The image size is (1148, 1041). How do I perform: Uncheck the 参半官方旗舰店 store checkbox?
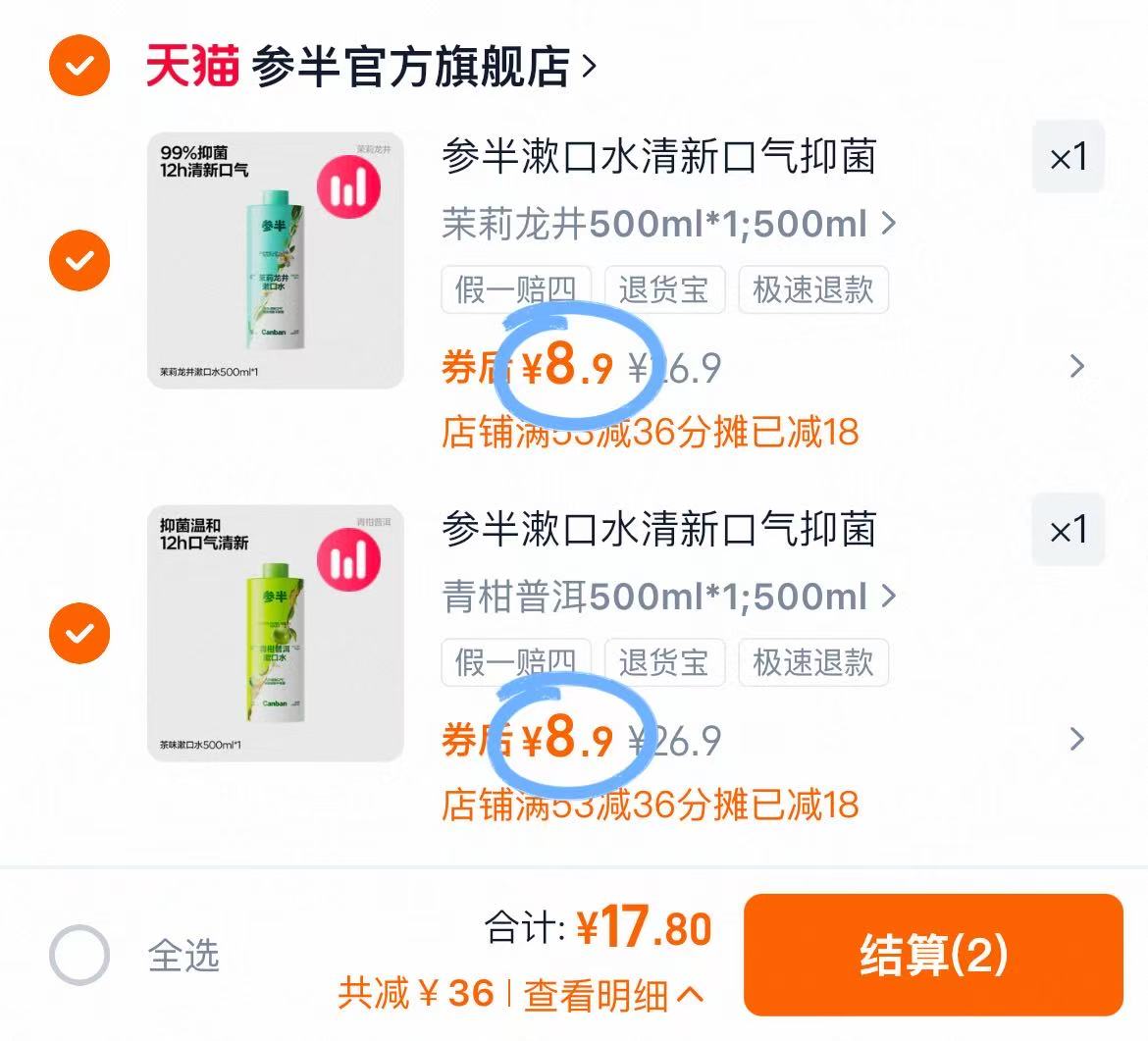[x=79, y=65]
